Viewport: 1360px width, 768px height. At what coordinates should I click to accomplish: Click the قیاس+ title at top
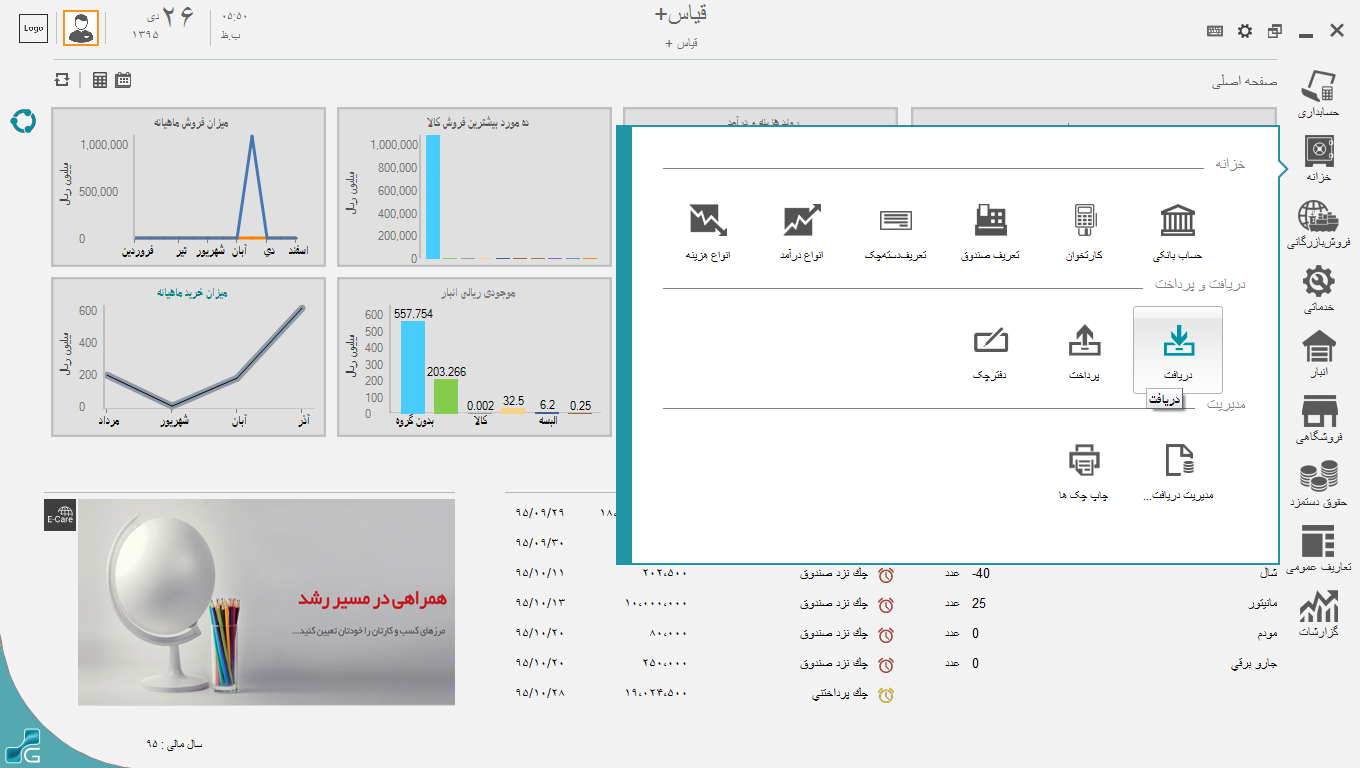680,14
